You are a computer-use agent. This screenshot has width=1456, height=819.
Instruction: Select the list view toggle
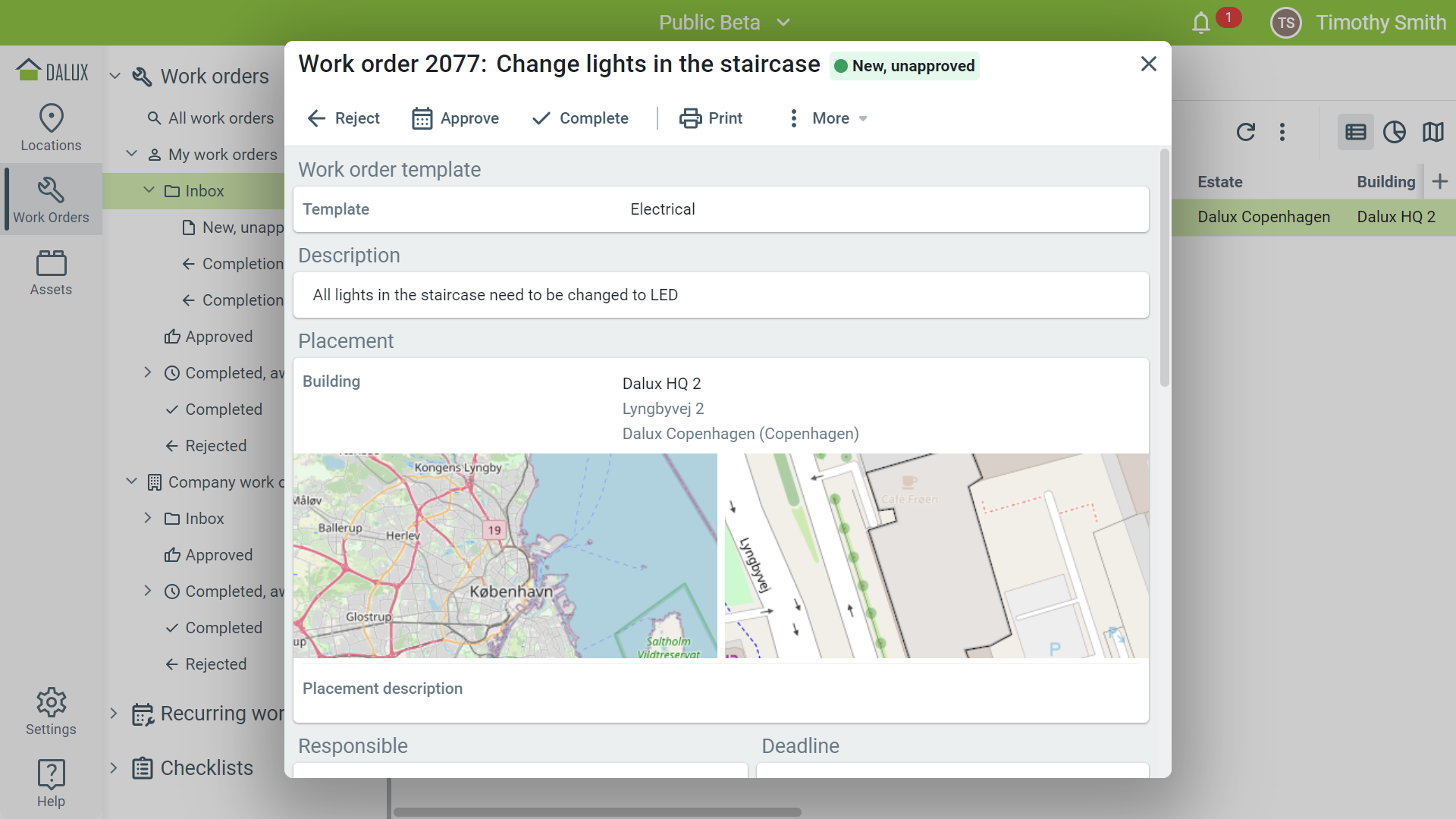click(x=1355, y=132)
